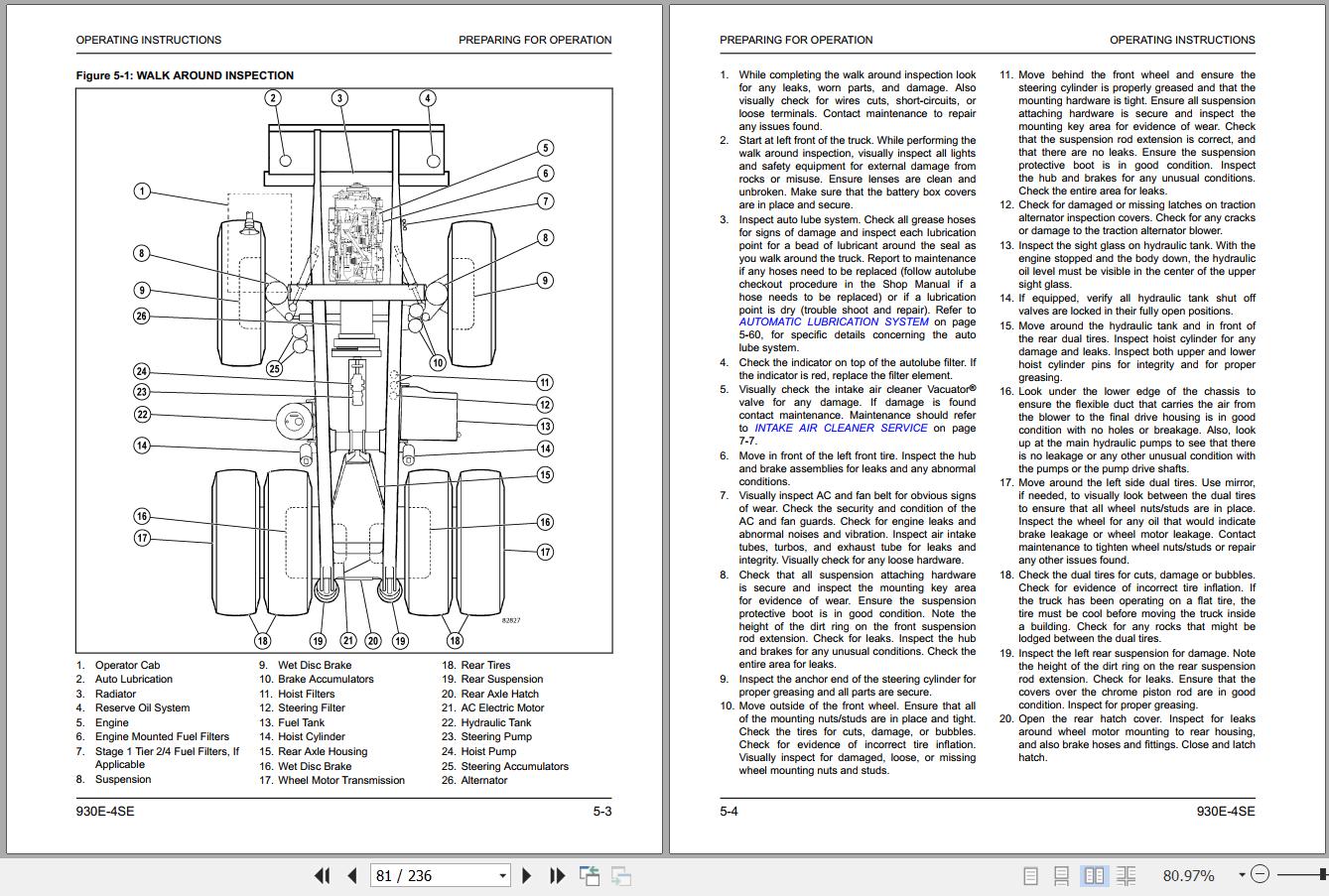Go to the previous page

[x=352, y=875]
